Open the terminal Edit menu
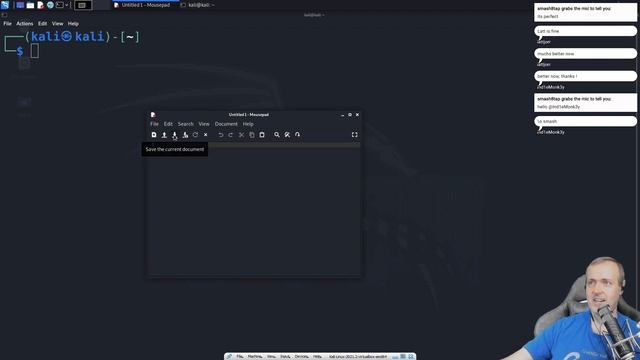640x360 pixels. [x=42, y=24]
